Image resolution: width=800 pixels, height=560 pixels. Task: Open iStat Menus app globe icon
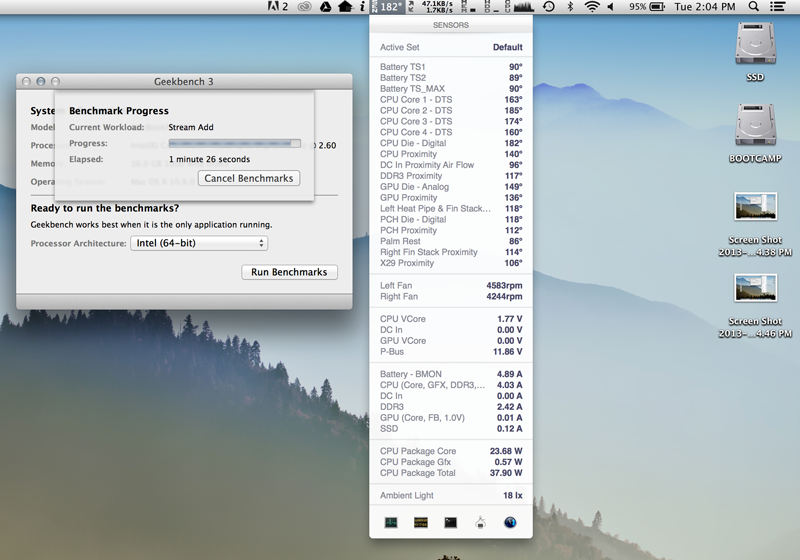point(510,522)
